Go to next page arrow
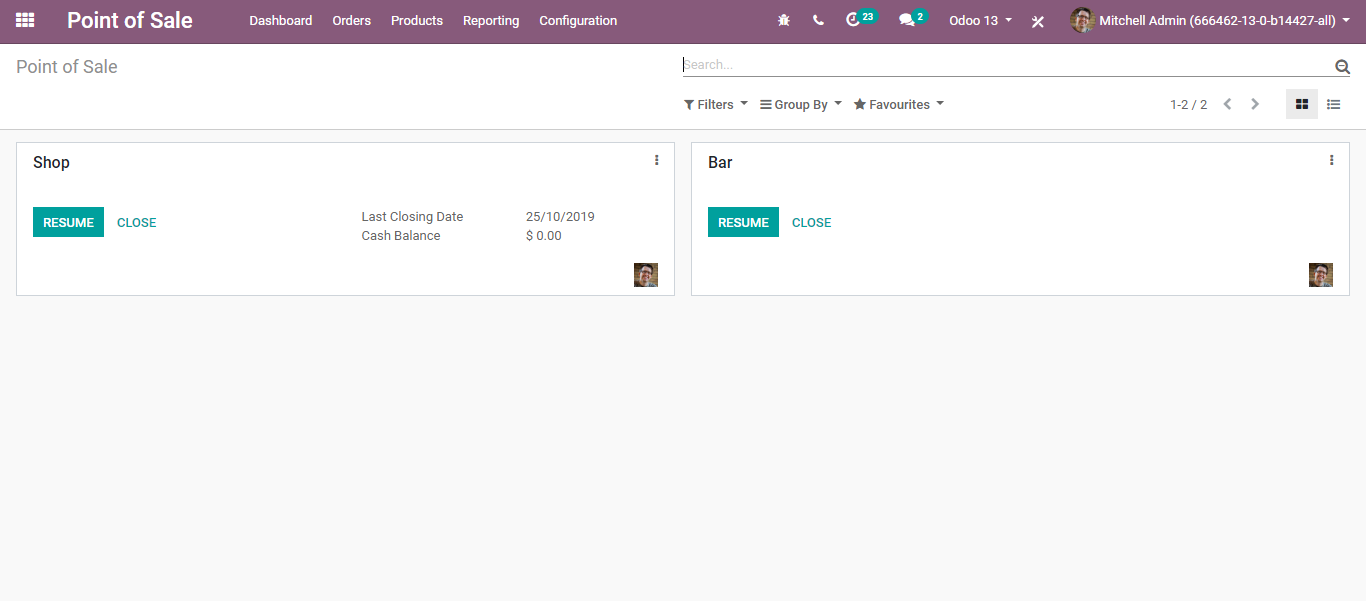Screen dimensions: 1366x601 [x=1255, y=104]
